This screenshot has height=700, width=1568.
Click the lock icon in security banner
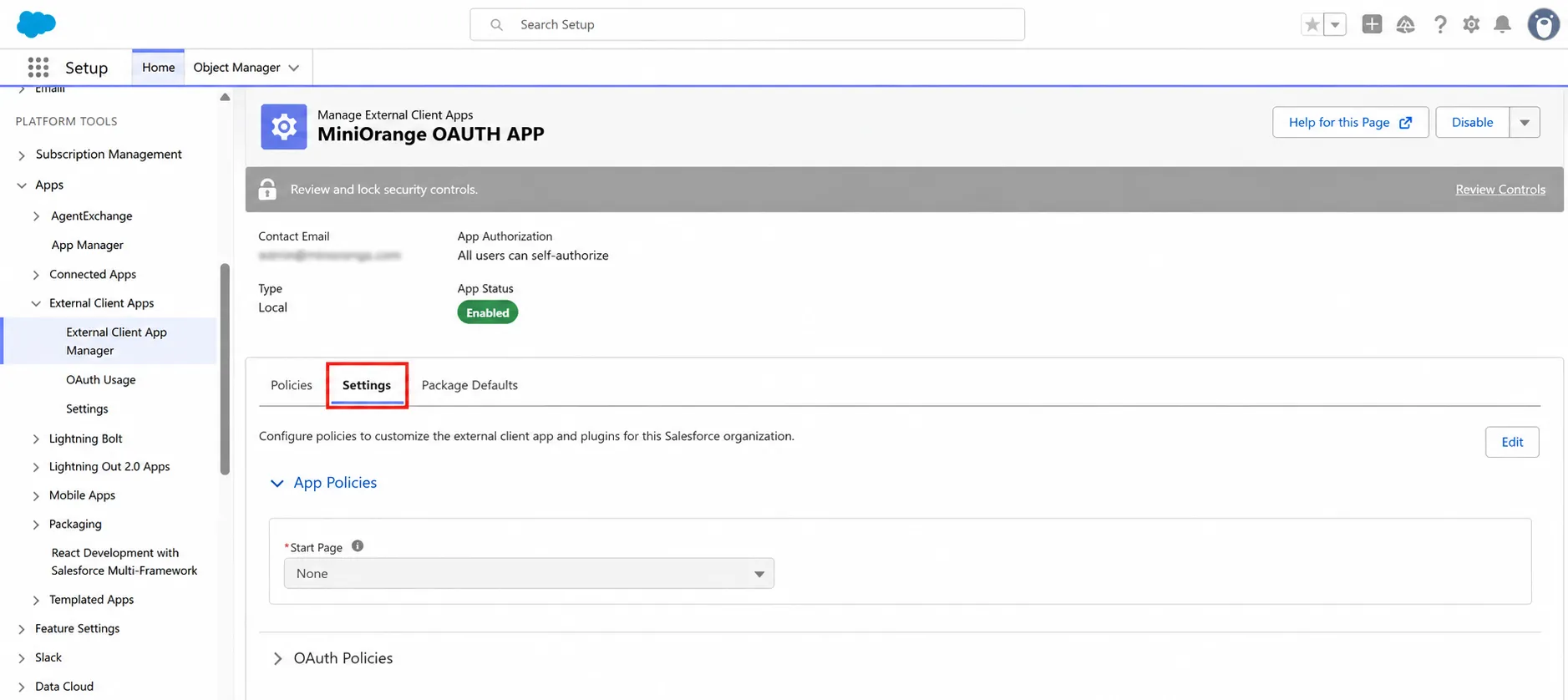(267, 190)
